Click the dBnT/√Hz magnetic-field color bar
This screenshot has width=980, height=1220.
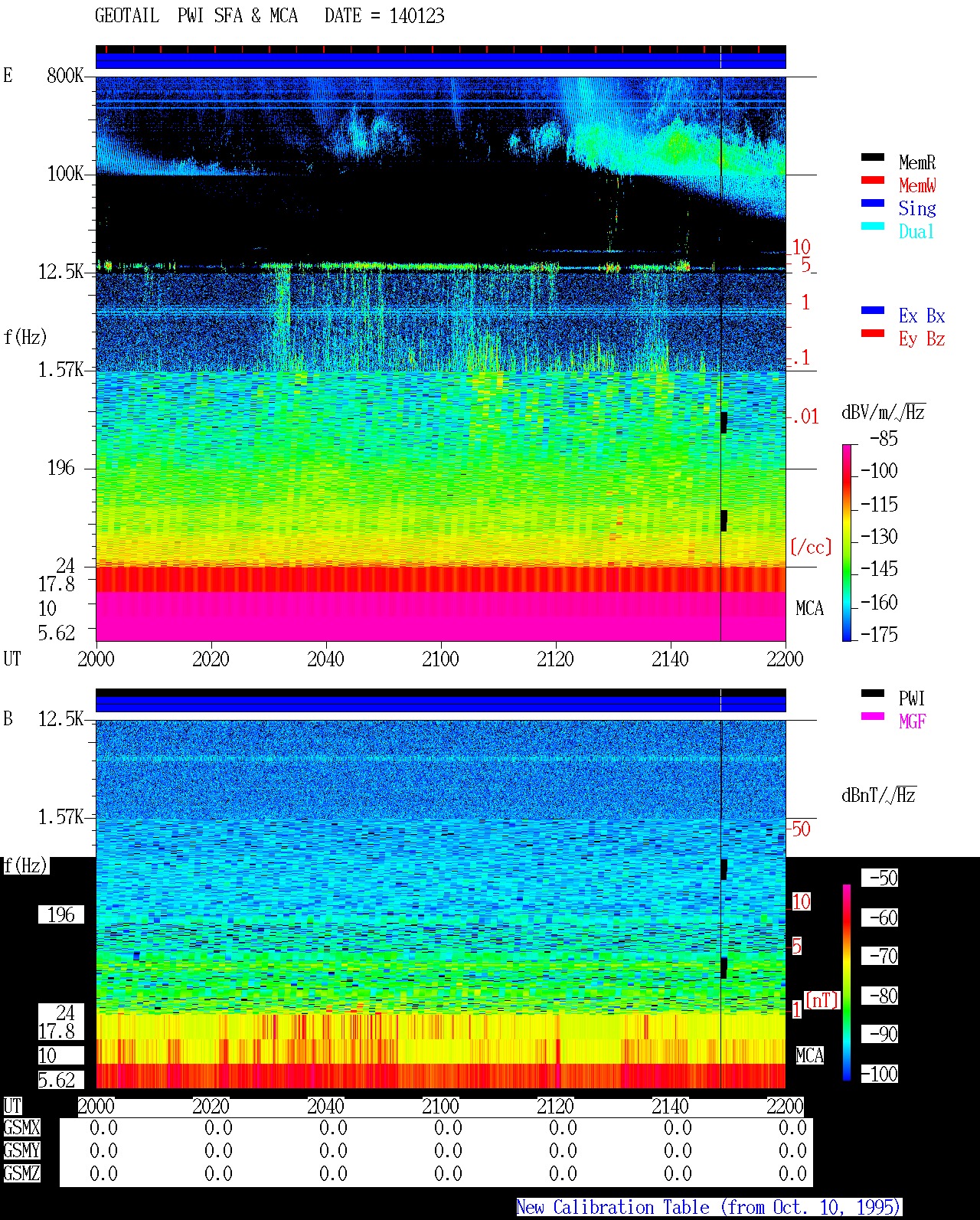[847, 983]
